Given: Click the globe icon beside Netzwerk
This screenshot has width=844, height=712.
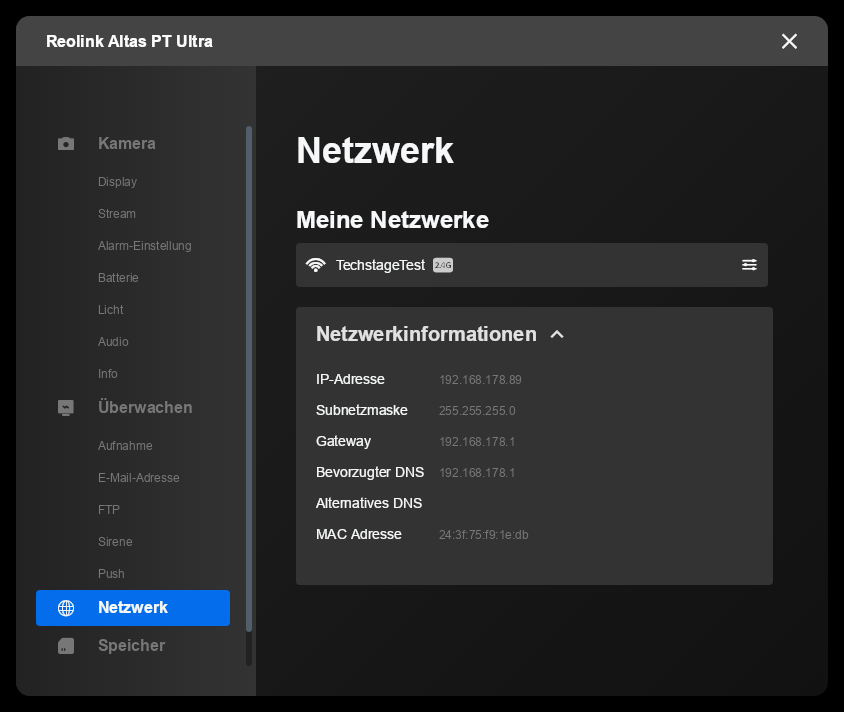Looking at the screenshot, I should pos(66,608).
